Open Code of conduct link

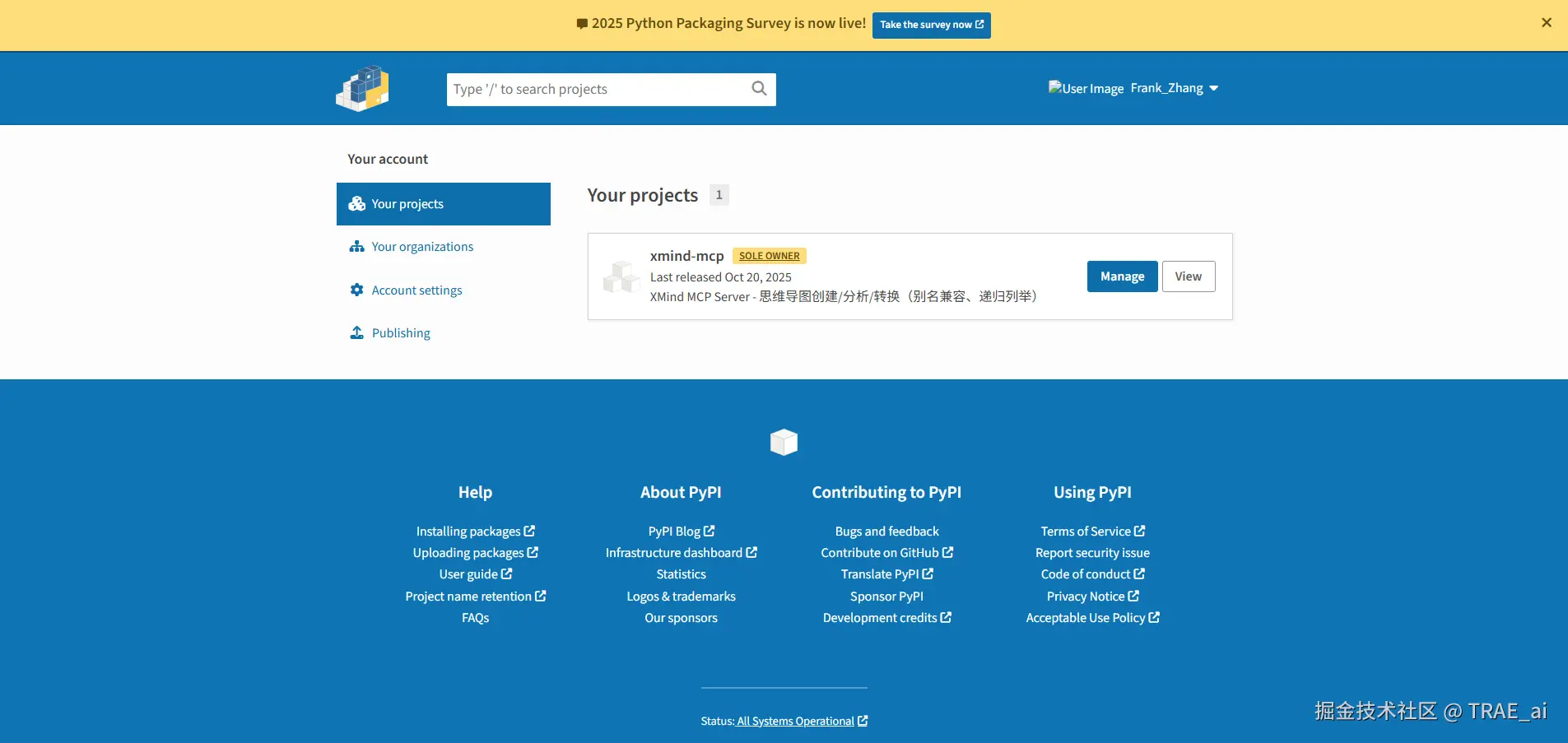point(1092,574)
